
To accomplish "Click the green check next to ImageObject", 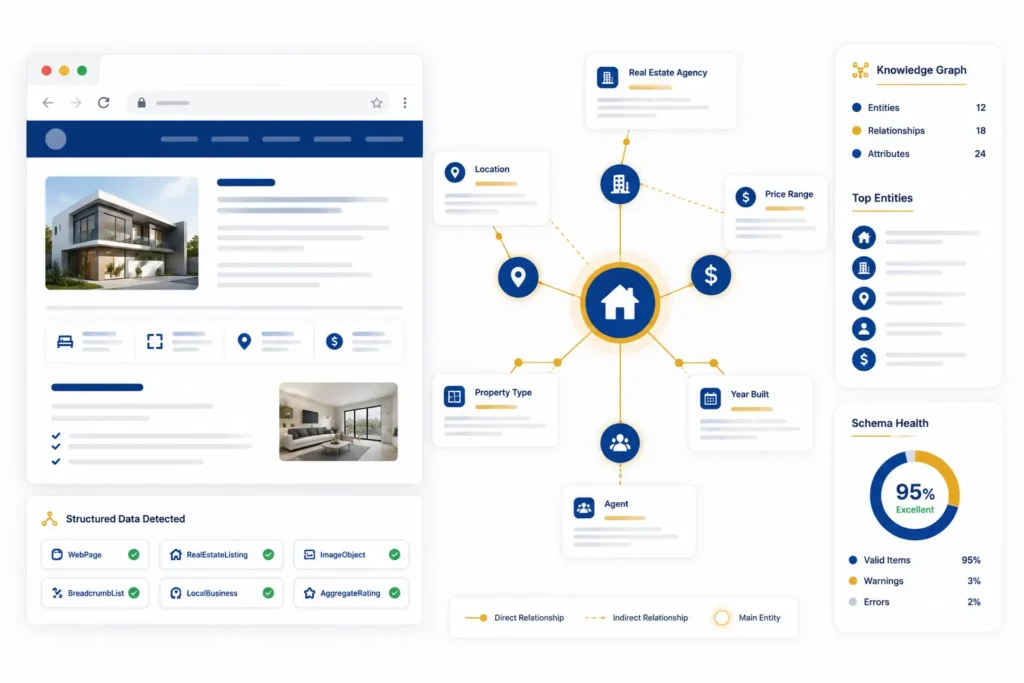I will 394,554.
